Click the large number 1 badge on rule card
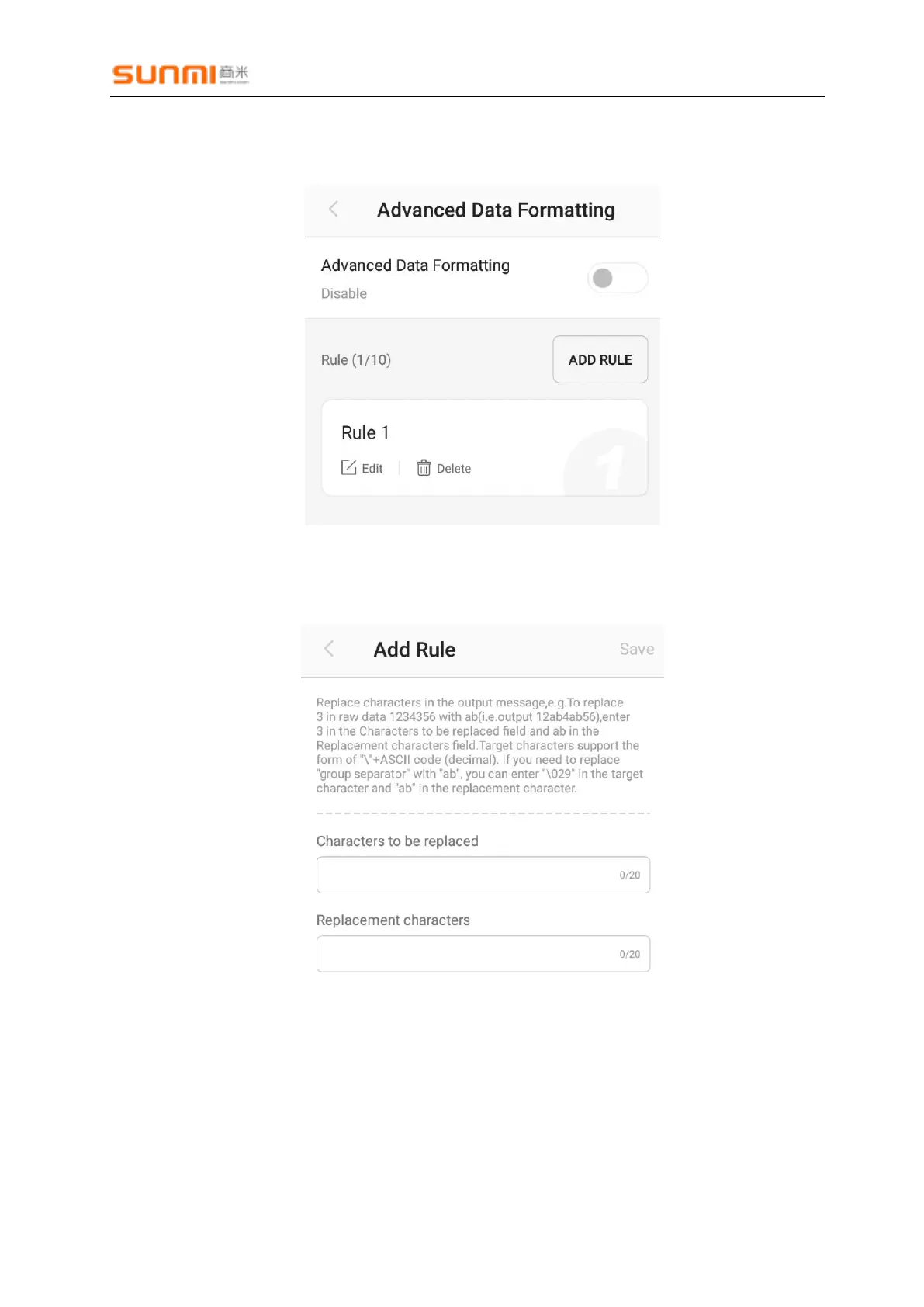 coord(609,466)
